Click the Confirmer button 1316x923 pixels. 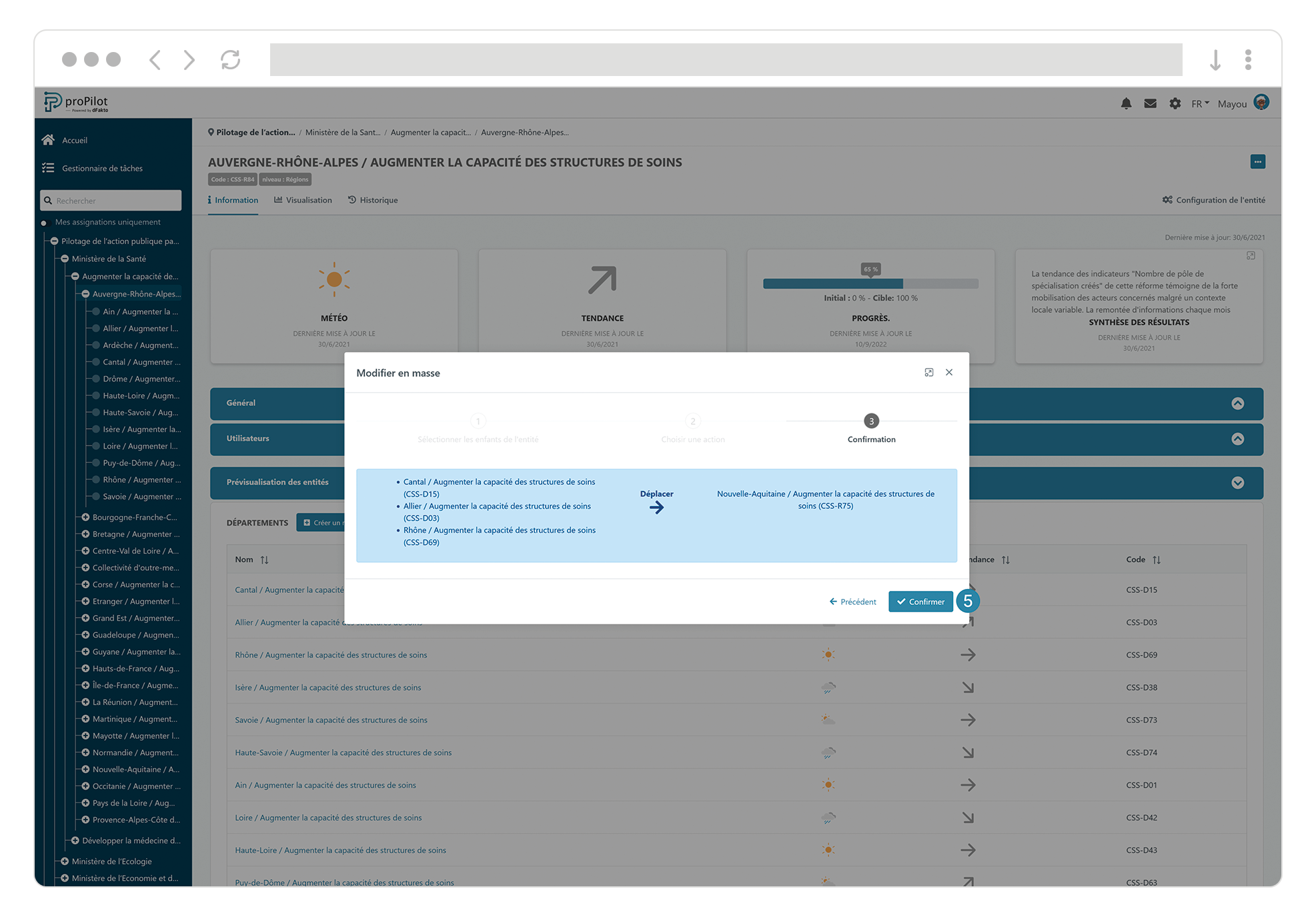(x=920, y=601)
